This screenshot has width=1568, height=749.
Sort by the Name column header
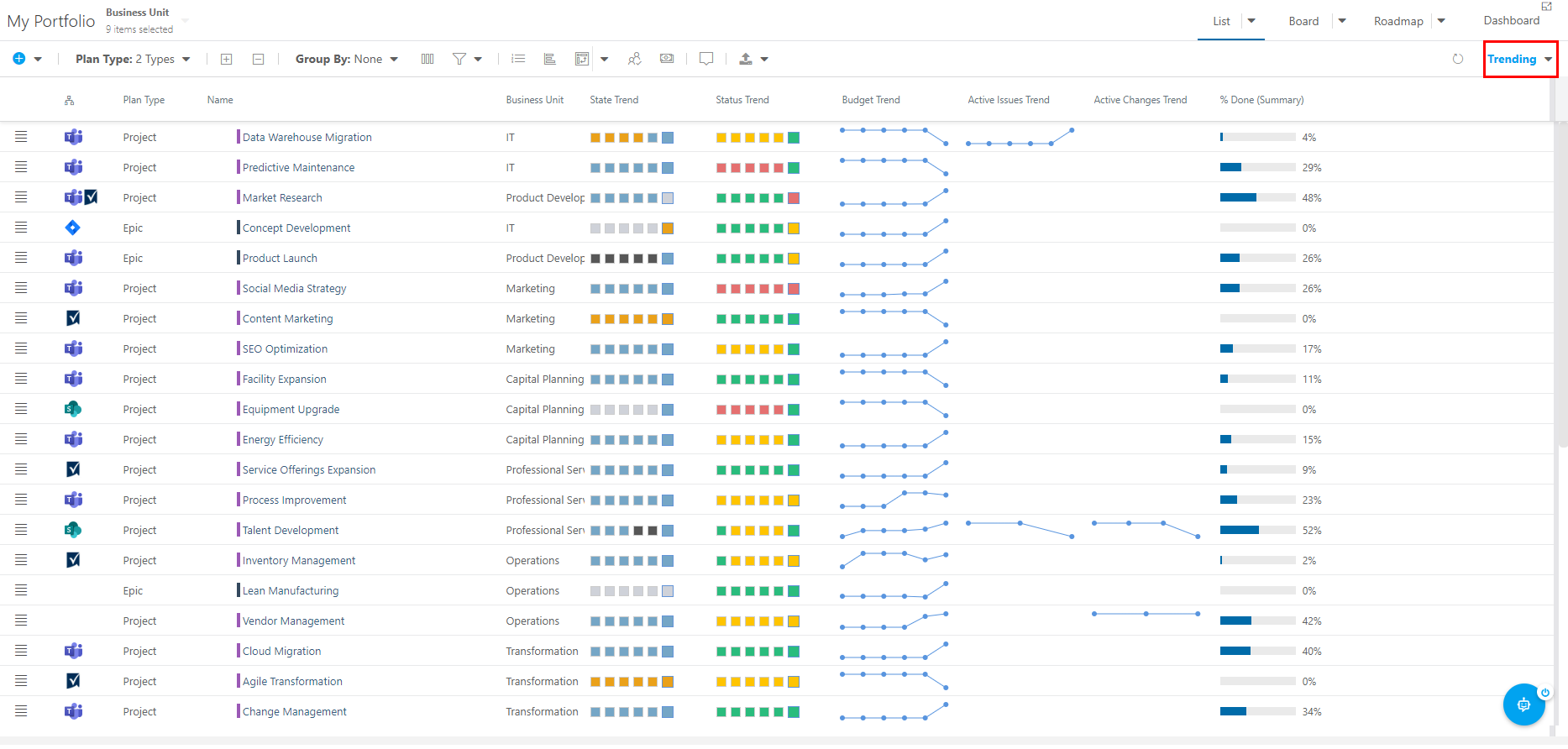[220, 100]
